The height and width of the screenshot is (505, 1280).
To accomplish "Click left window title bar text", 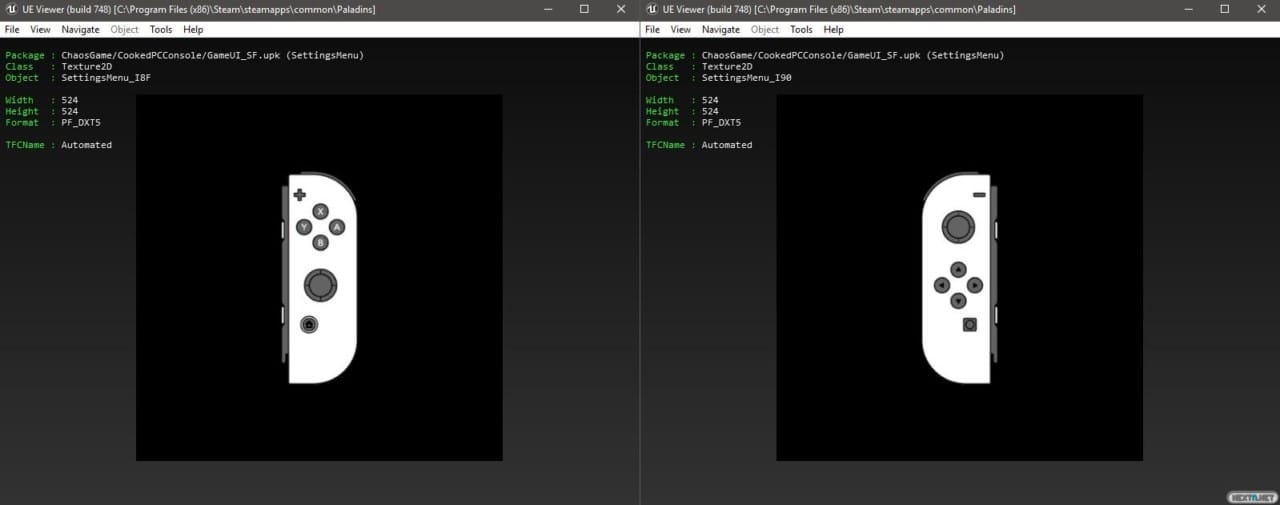I will (x=199, y=9).
